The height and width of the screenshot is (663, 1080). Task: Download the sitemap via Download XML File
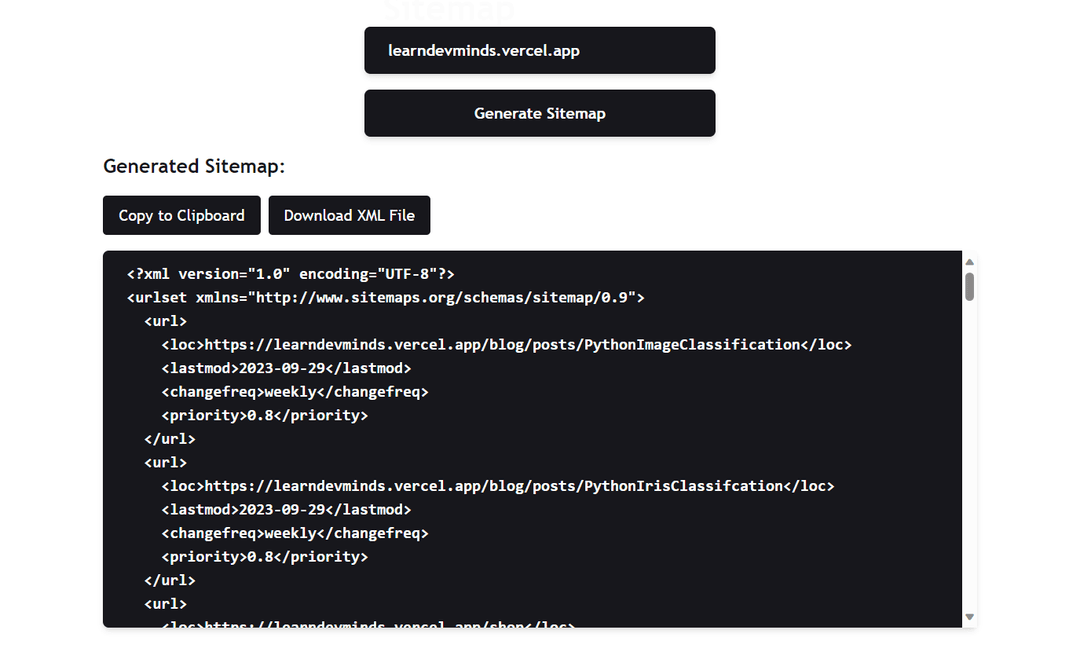(349, 215)
